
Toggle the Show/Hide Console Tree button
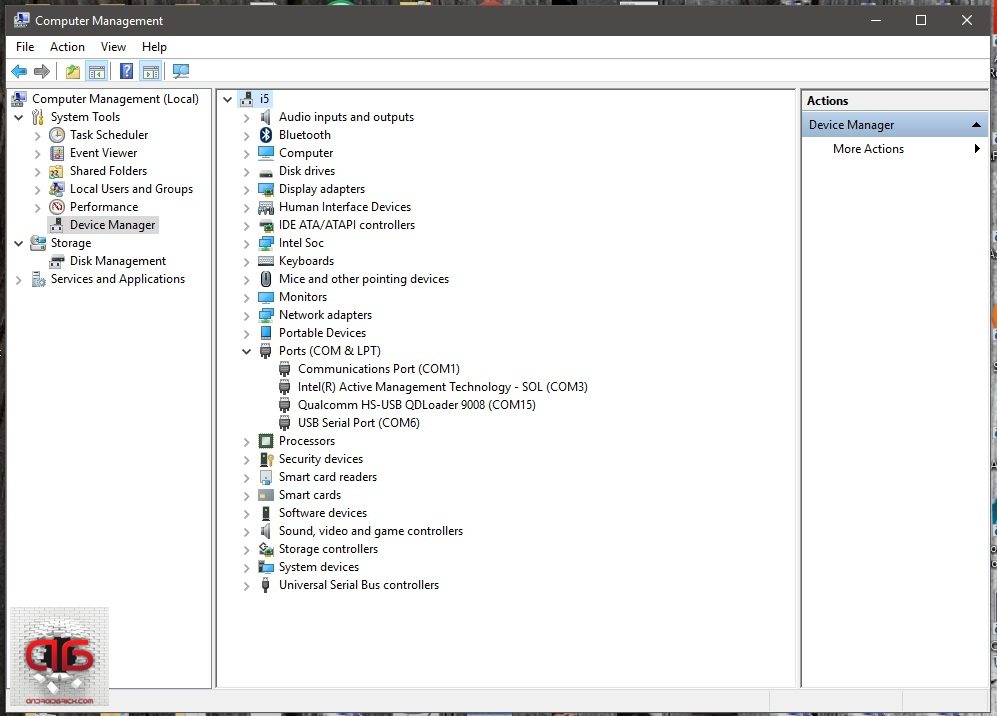97,71
